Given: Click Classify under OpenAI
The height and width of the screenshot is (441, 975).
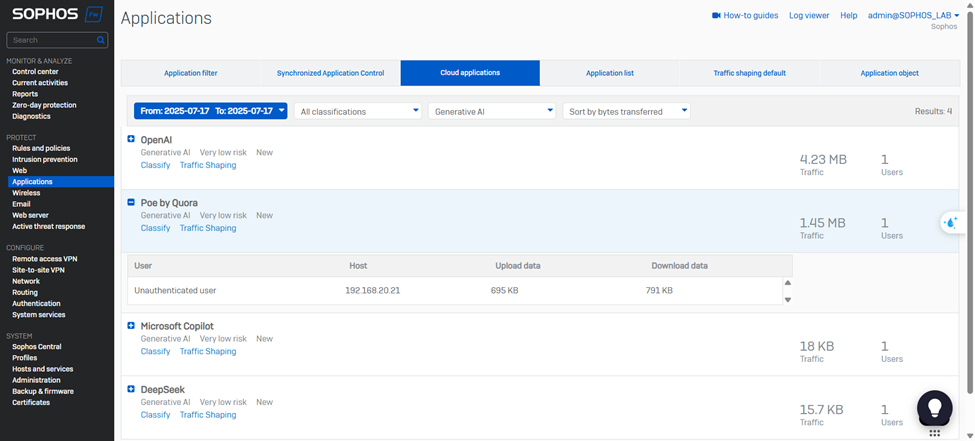Looking at the screenshot, I should click(x=155, y=165).
